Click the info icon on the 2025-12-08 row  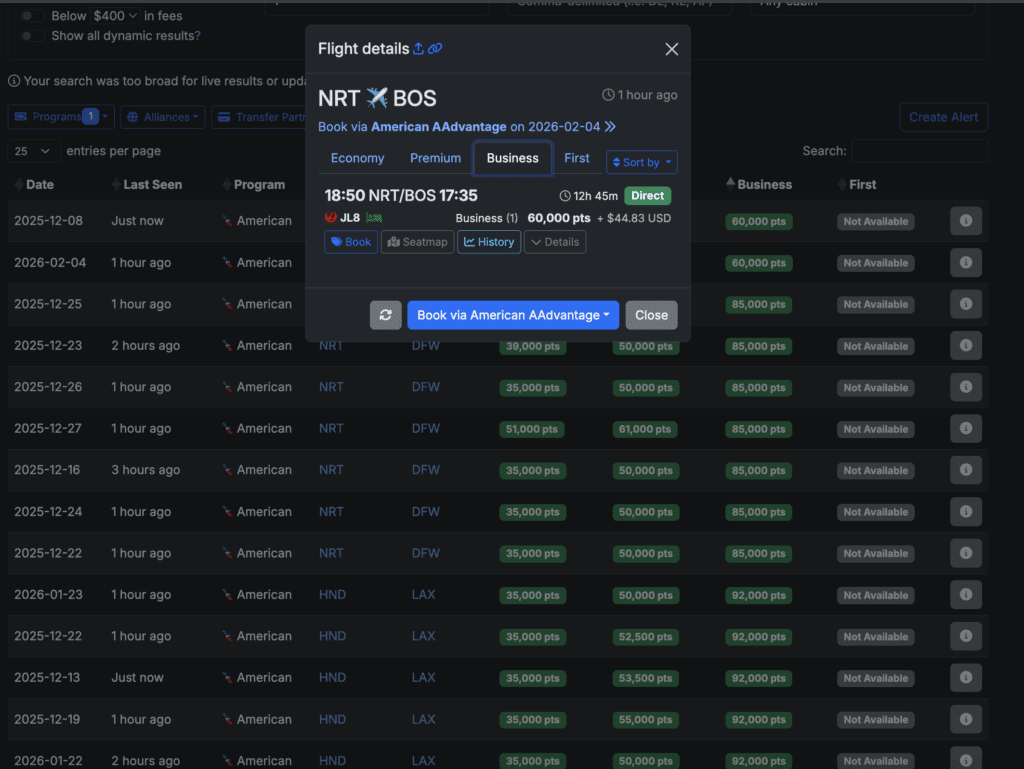965,221
